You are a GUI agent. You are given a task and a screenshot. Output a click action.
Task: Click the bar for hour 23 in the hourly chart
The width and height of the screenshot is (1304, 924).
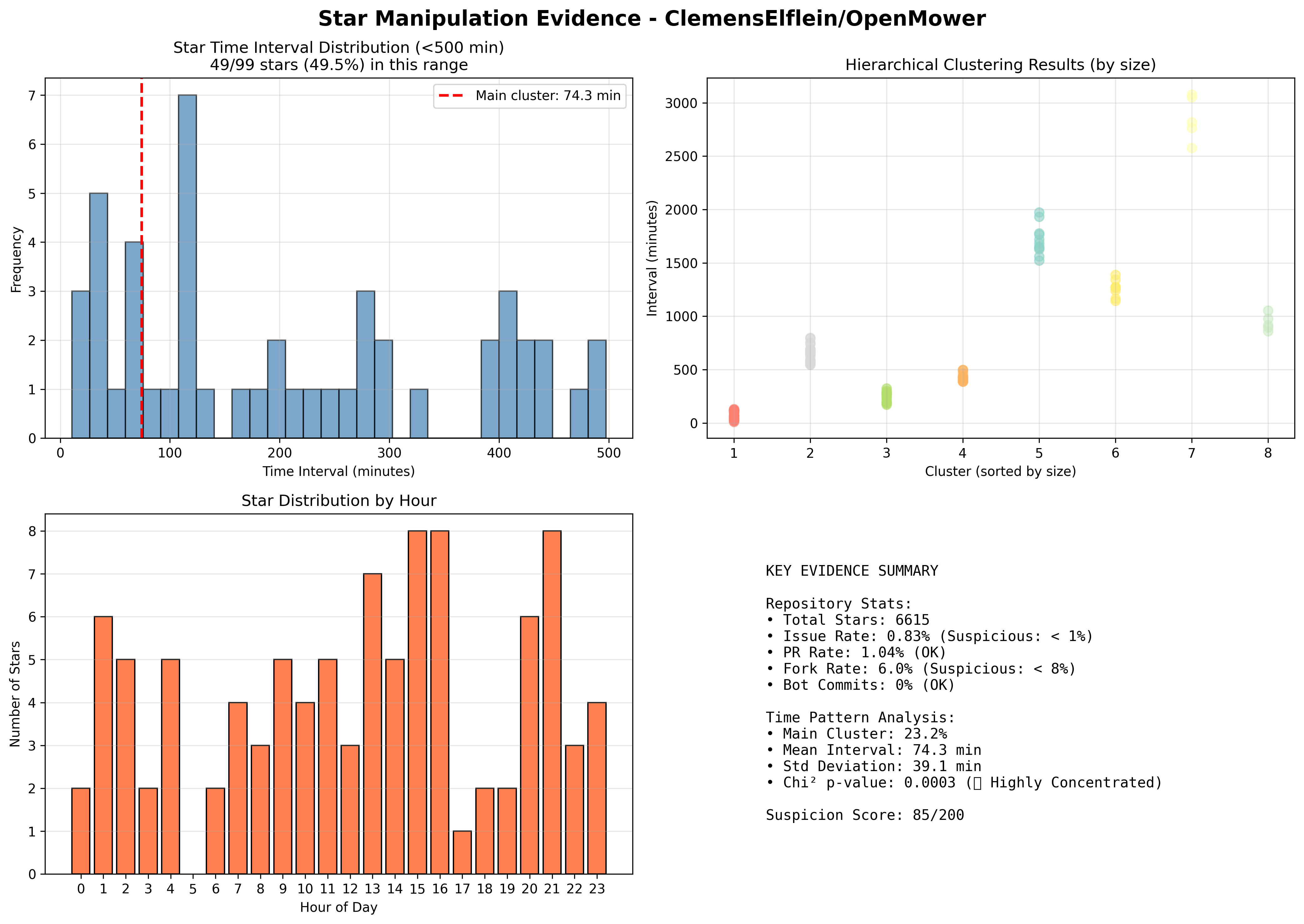597,788
